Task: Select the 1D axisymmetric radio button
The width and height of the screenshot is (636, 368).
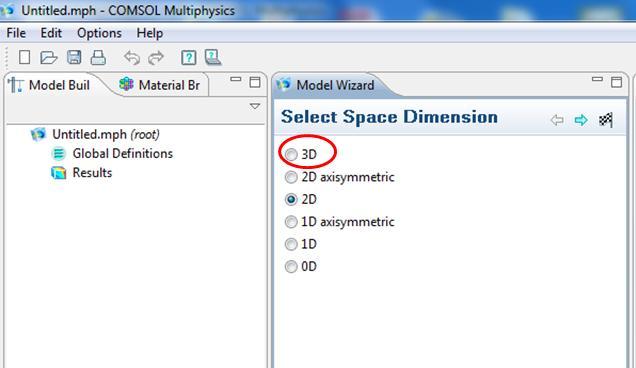Action: click(x=291, y=222)
